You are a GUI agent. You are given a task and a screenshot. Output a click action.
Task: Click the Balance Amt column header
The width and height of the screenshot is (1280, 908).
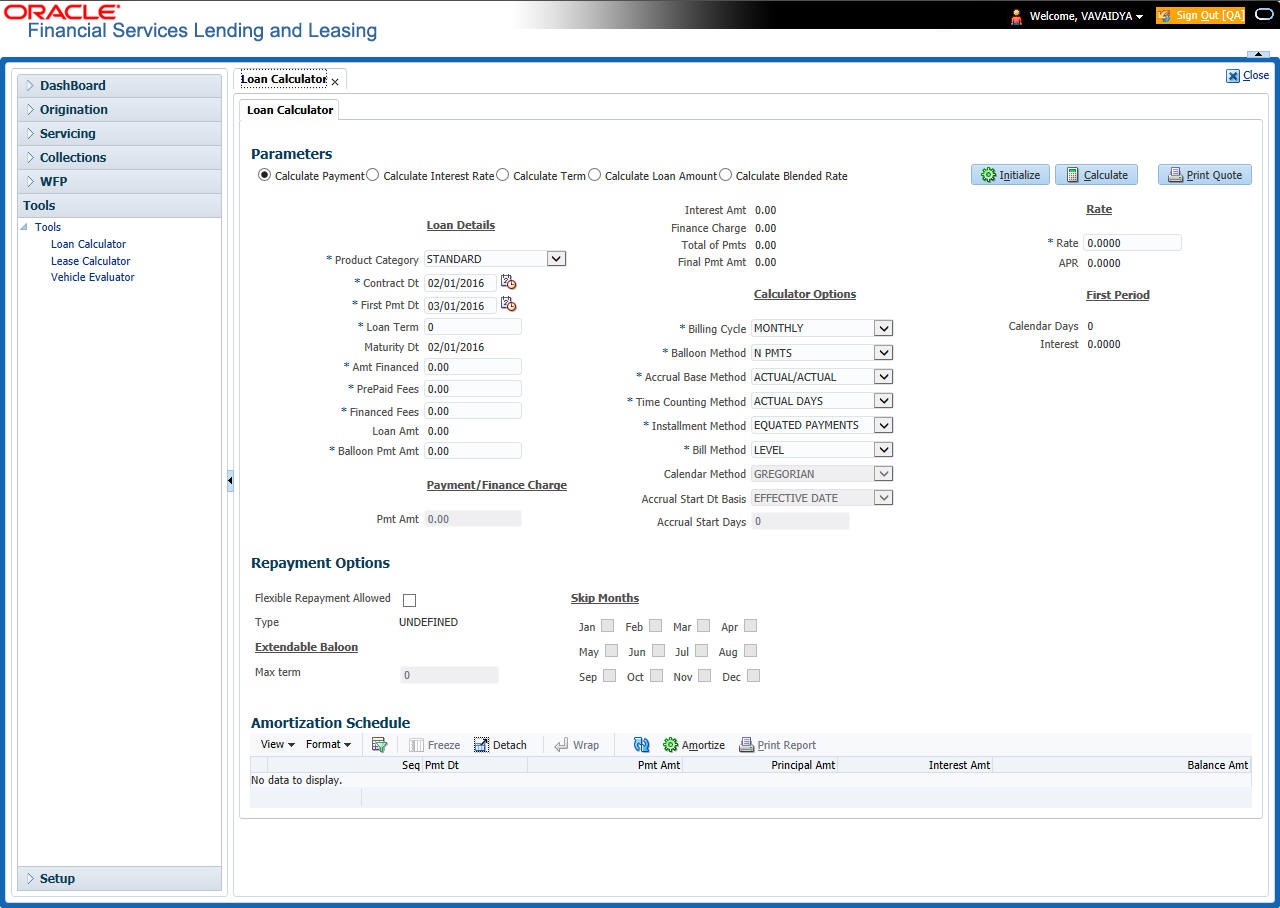tap(1121, 765)
